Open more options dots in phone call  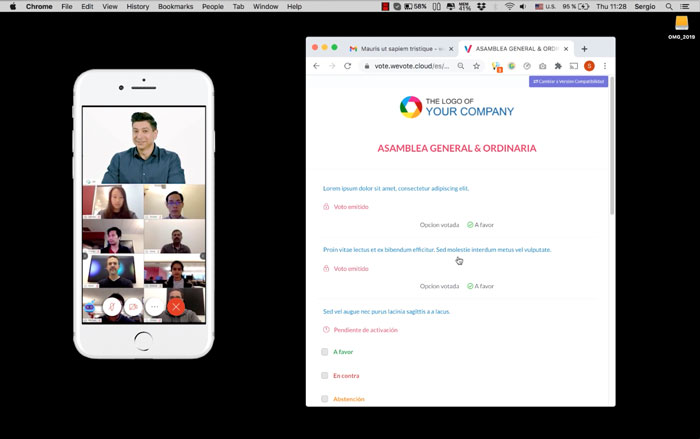click(154, 307)
